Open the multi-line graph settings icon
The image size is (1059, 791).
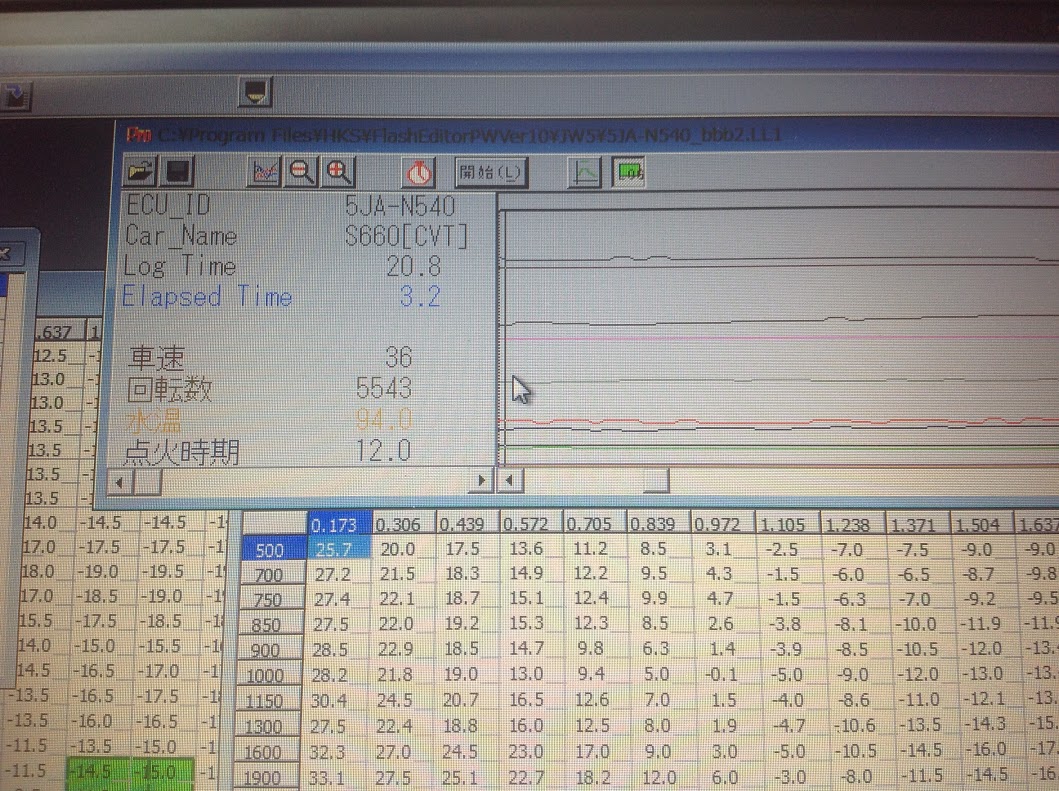click(x=264, y=172)
